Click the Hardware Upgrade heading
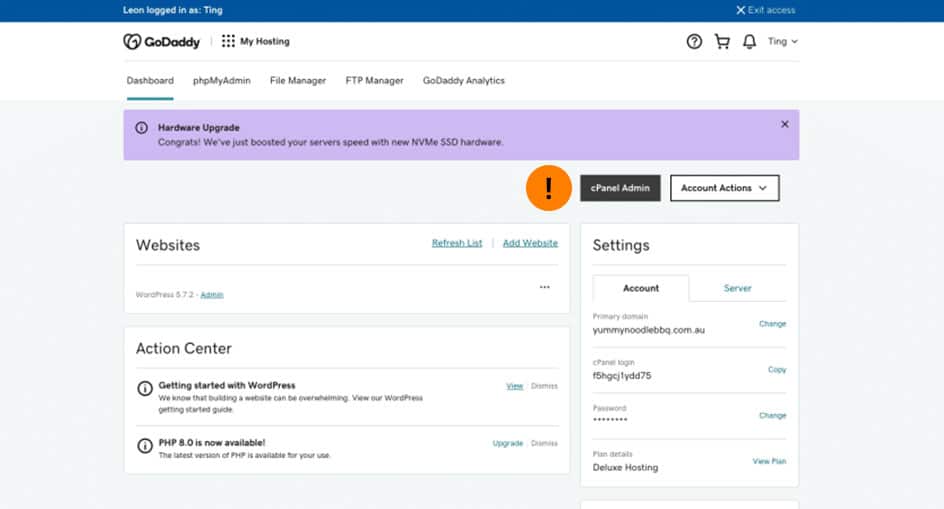The height and width of the screenshot is (509, 944). (199, 128)
